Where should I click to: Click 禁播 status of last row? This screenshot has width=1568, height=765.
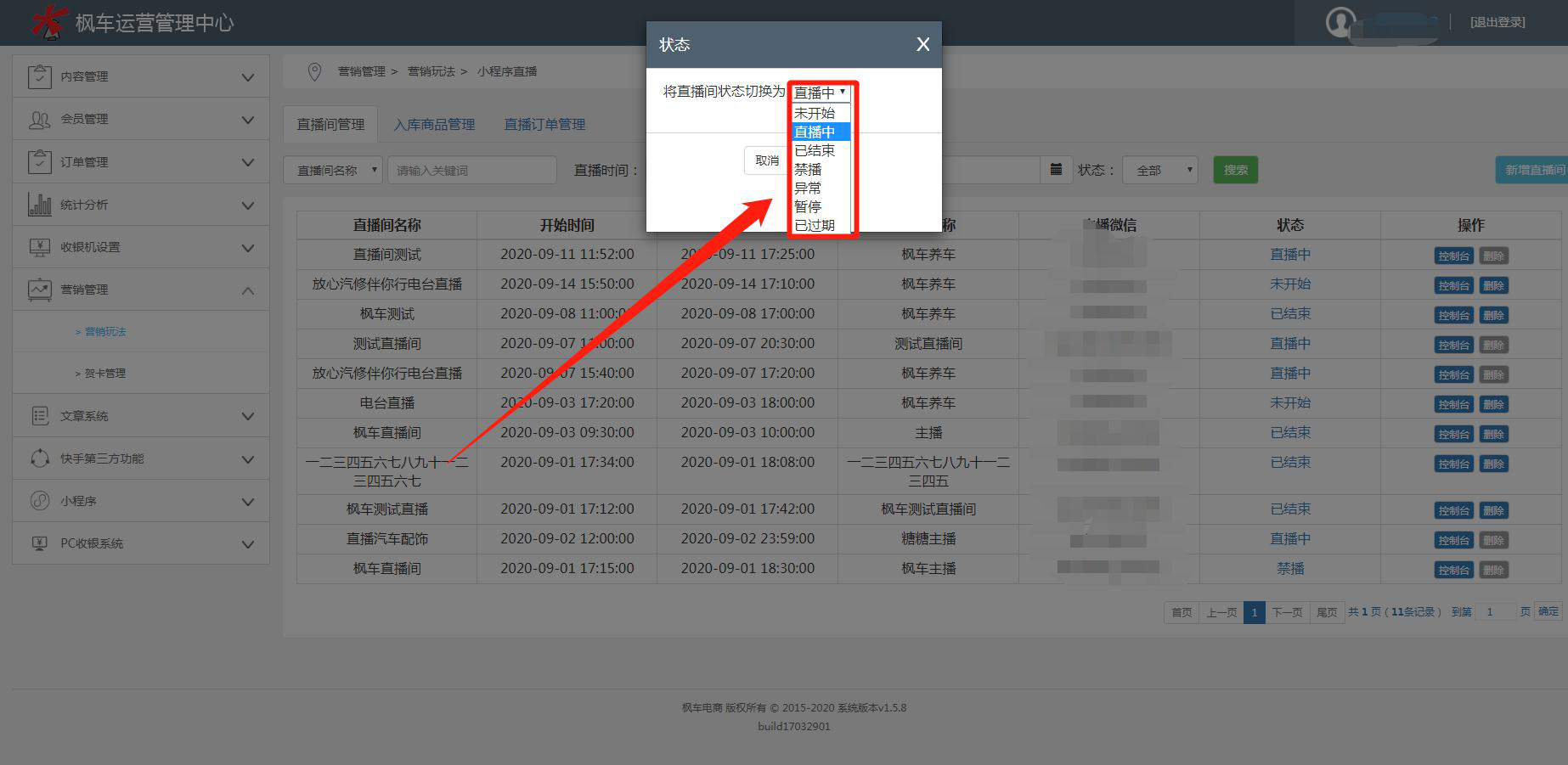click(x=1290, y=568)
